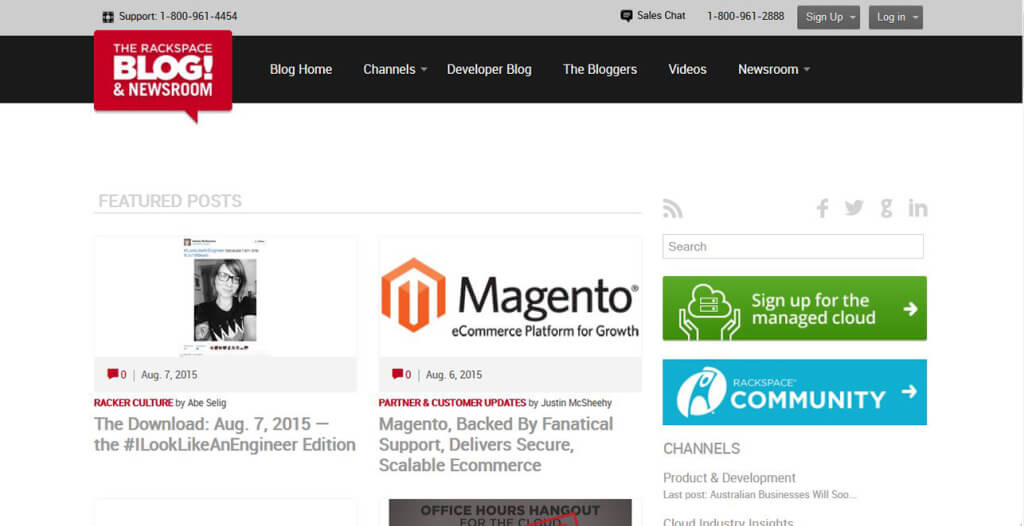Open the #ILookLikeAnEngineer post thumbnail
The width and height of the screenshot is (1024, 526).
tap(225, 297)
